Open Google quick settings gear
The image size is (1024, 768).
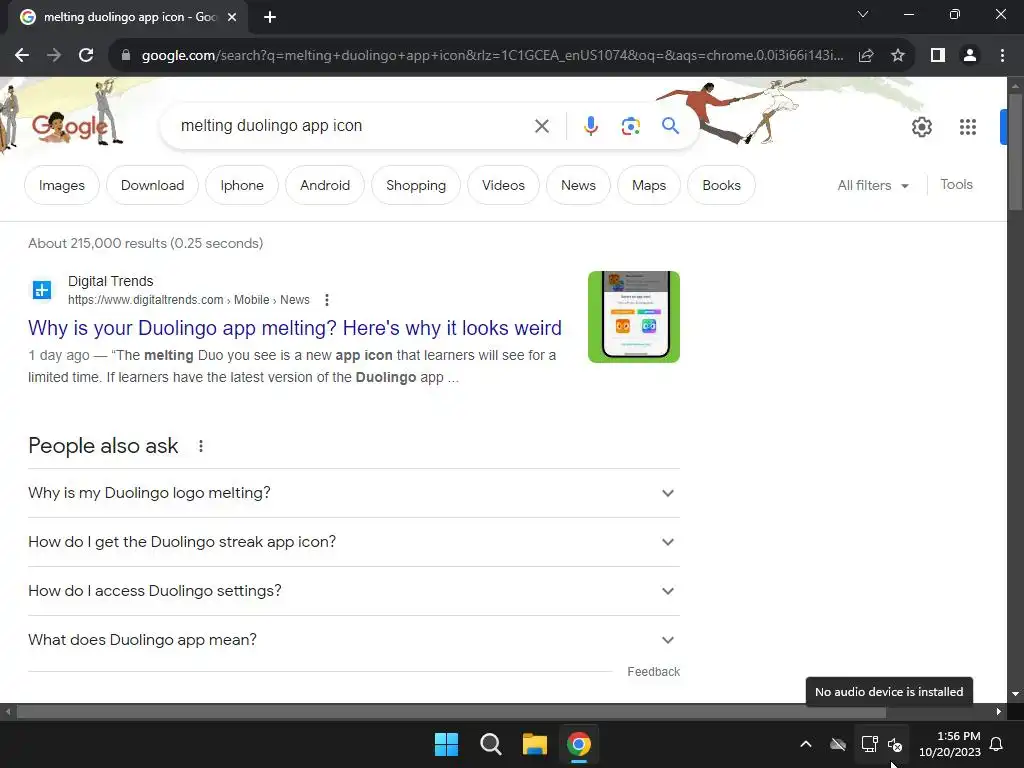click(921, 127)
